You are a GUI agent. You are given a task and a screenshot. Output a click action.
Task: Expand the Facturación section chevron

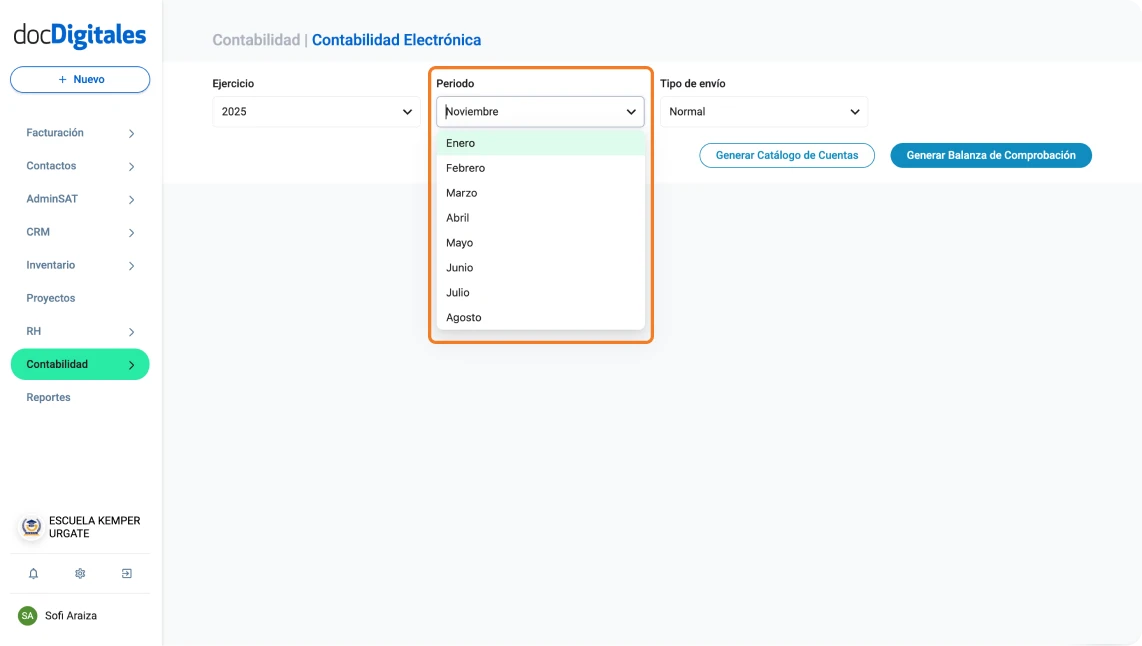pos(131,132)
